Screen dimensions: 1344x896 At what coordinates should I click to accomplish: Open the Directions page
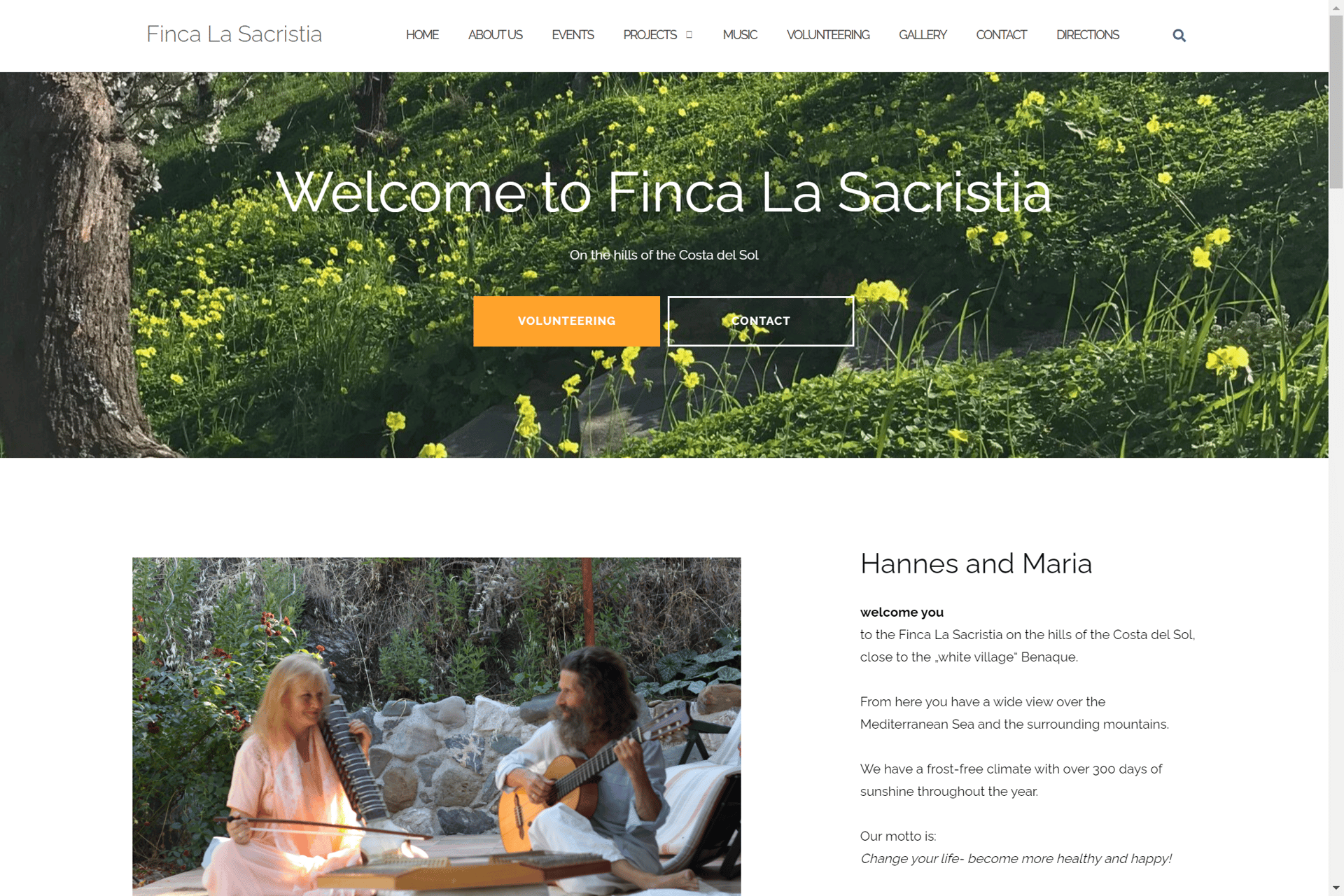tap(1088, 35)
